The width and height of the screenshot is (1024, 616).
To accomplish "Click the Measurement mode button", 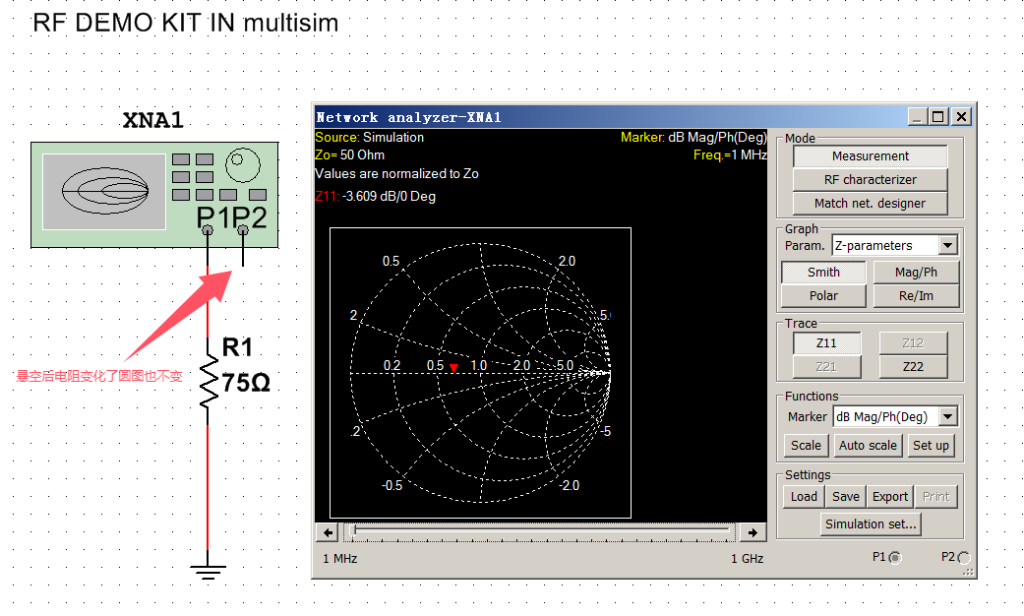I will pyautogui.click(x=870, y=156).
